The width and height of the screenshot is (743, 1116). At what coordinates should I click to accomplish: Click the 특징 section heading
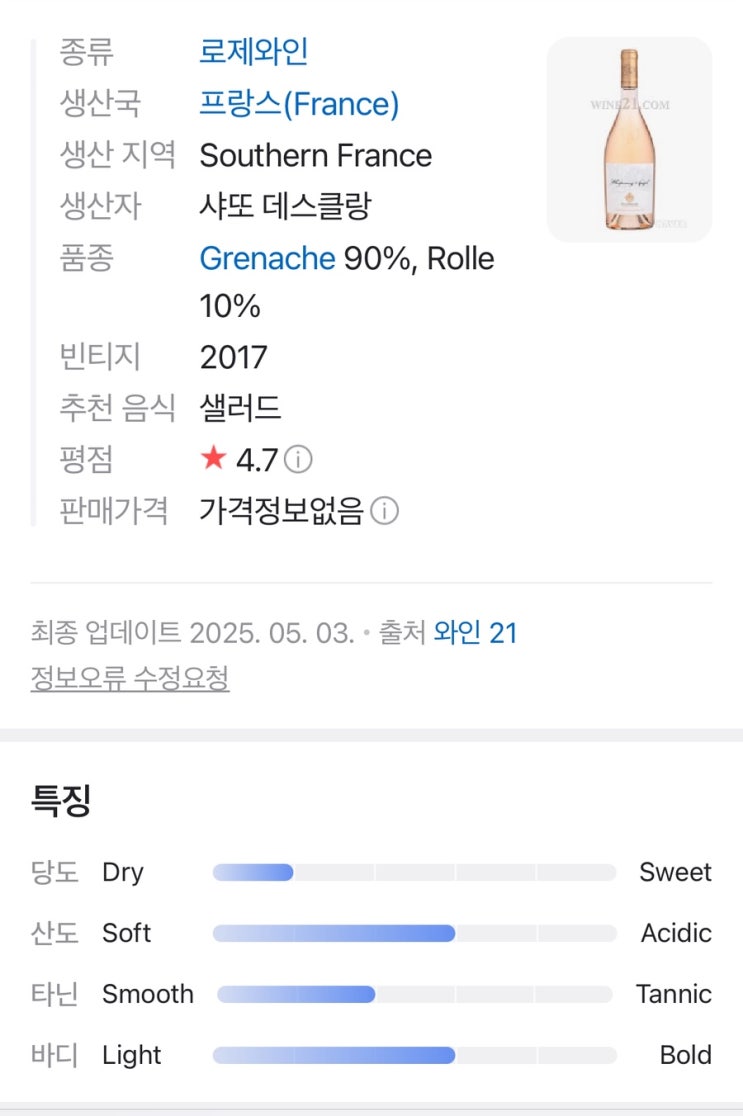[x=61, y=801]
